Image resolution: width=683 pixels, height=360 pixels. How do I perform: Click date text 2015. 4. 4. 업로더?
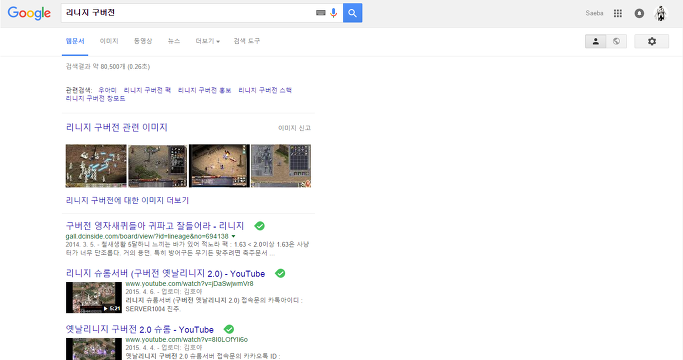click(164, 347)
